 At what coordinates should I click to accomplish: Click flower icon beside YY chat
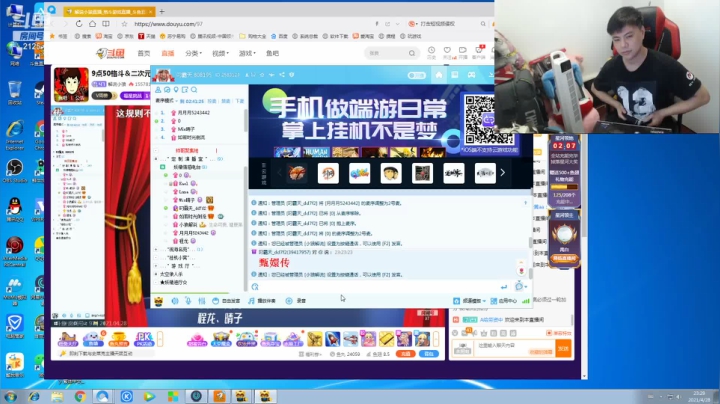pyautogui.click(x=521, y=271)
